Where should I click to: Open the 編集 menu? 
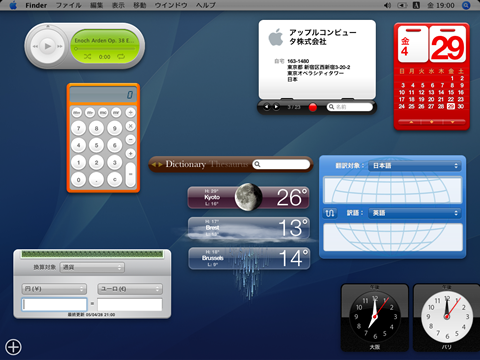click(x=96, y=5)
